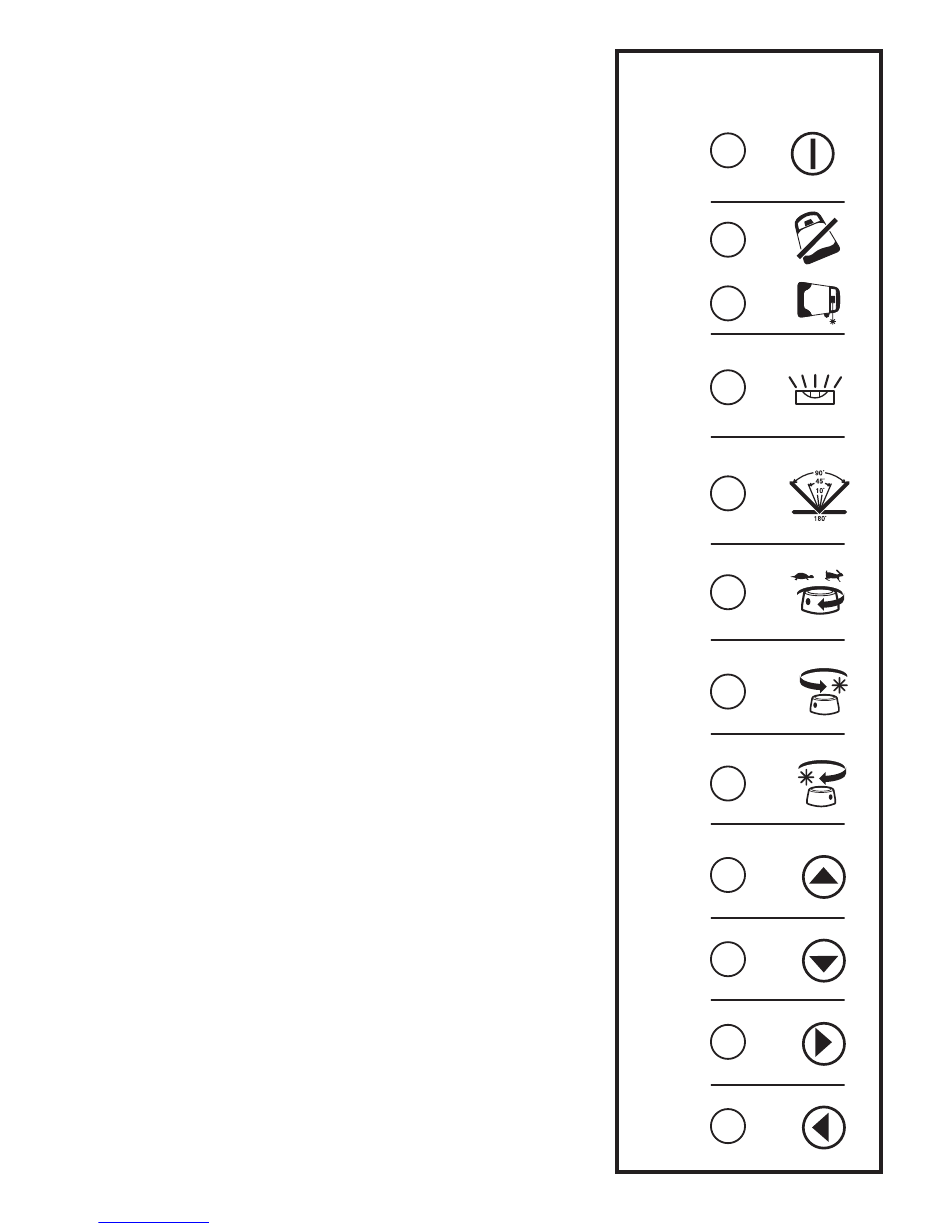
Task: Select the turtle and rabbit rotation speed icon
Action: [818, 594]
